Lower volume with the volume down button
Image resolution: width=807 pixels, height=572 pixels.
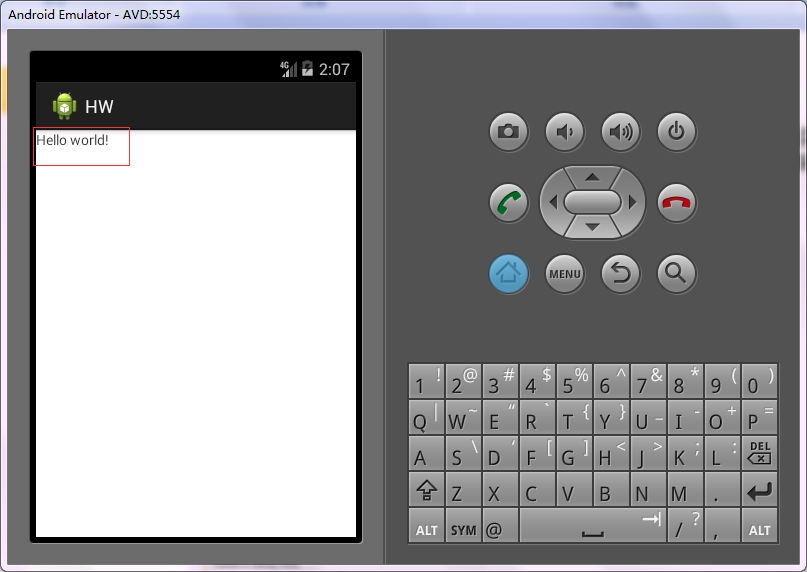(x=565, y=132)
